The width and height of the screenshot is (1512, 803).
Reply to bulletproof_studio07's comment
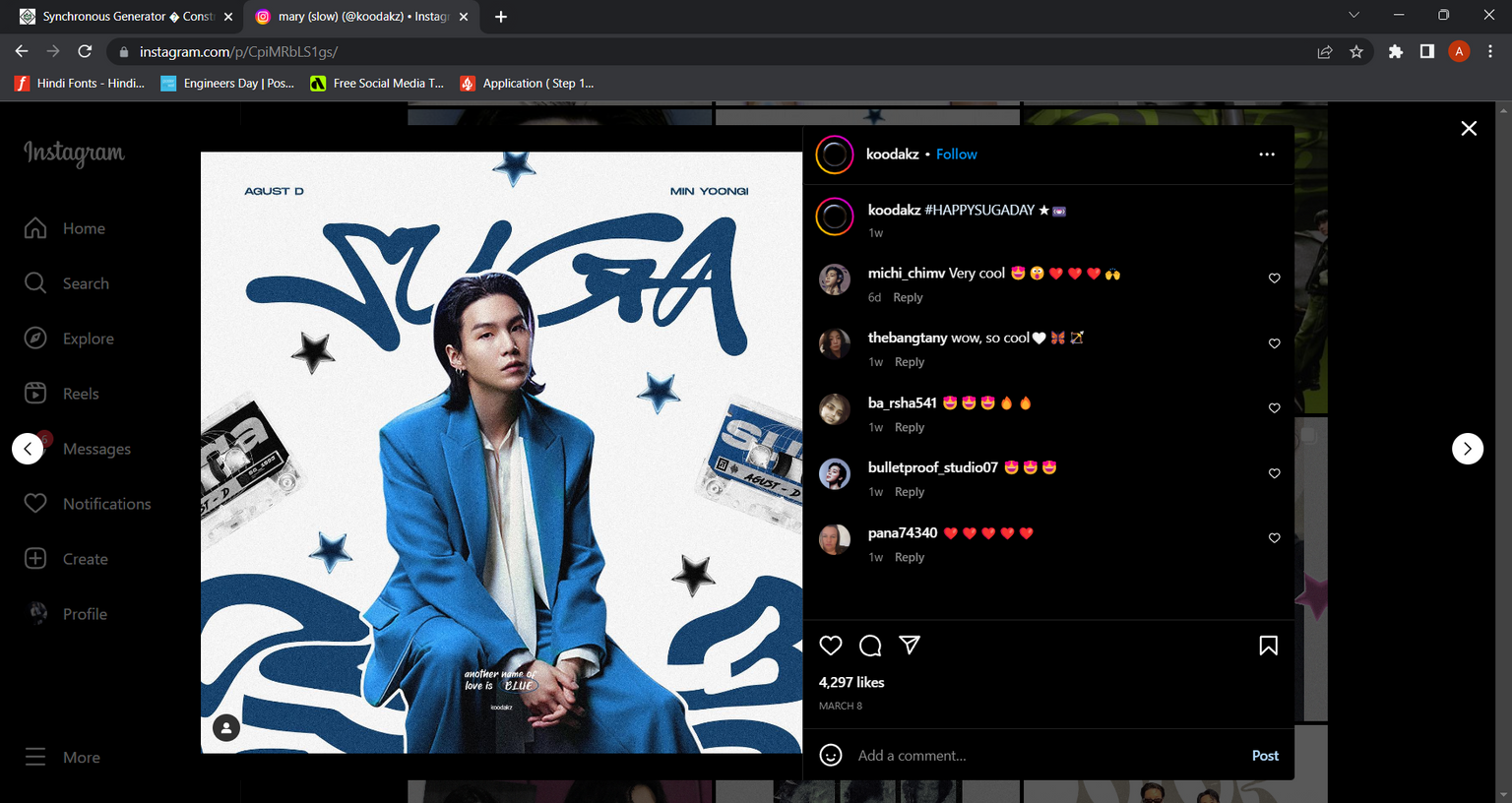point(910,492)
